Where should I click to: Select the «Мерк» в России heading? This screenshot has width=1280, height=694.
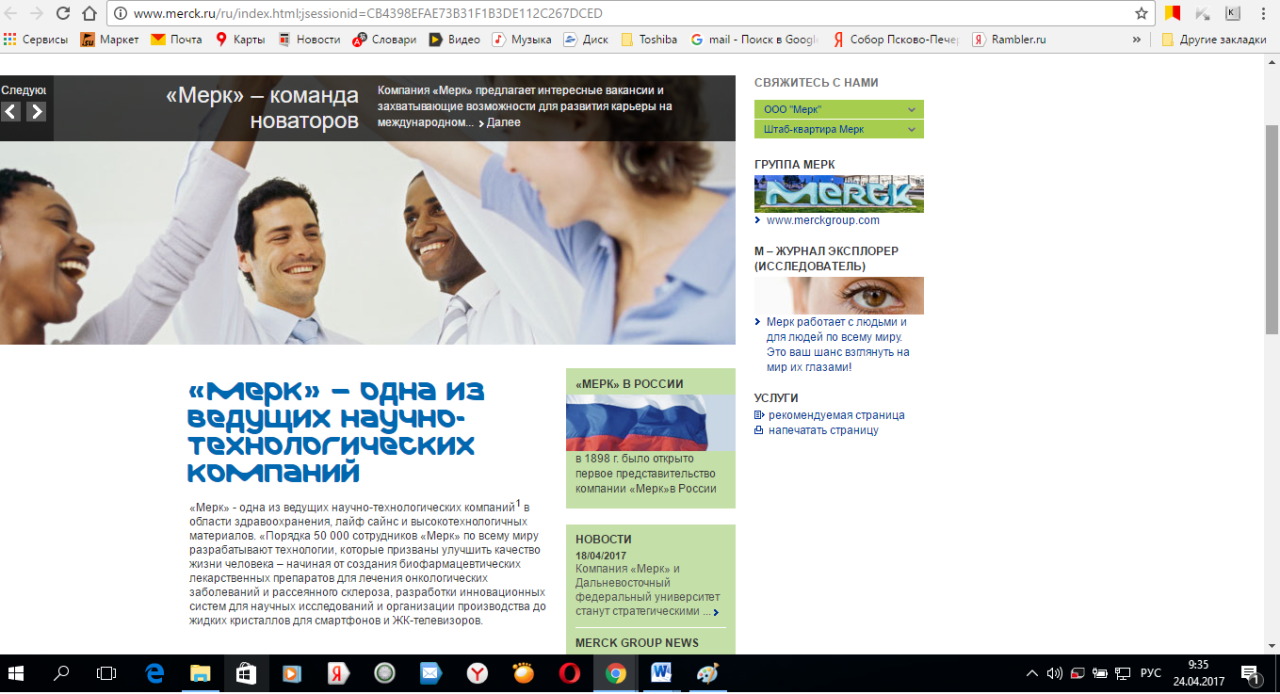(x=630, y=383)
